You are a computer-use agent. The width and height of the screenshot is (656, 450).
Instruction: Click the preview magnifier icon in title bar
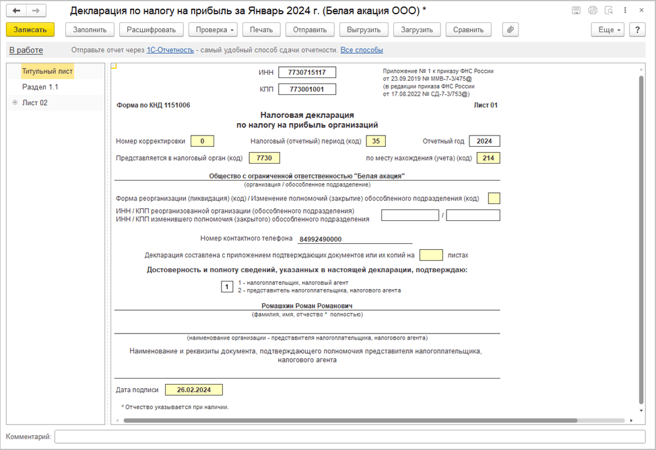[x=609, y=10]
